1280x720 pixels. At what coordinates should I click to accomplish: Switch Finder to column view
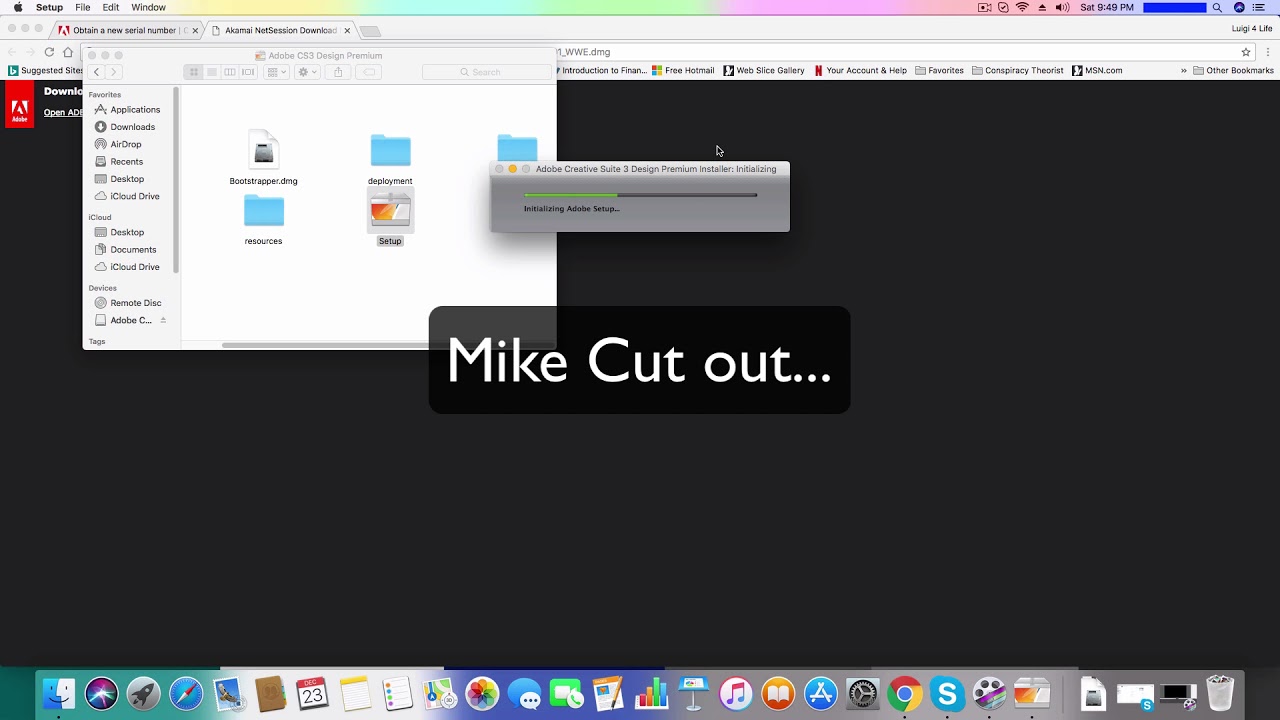tap(230, 72)
